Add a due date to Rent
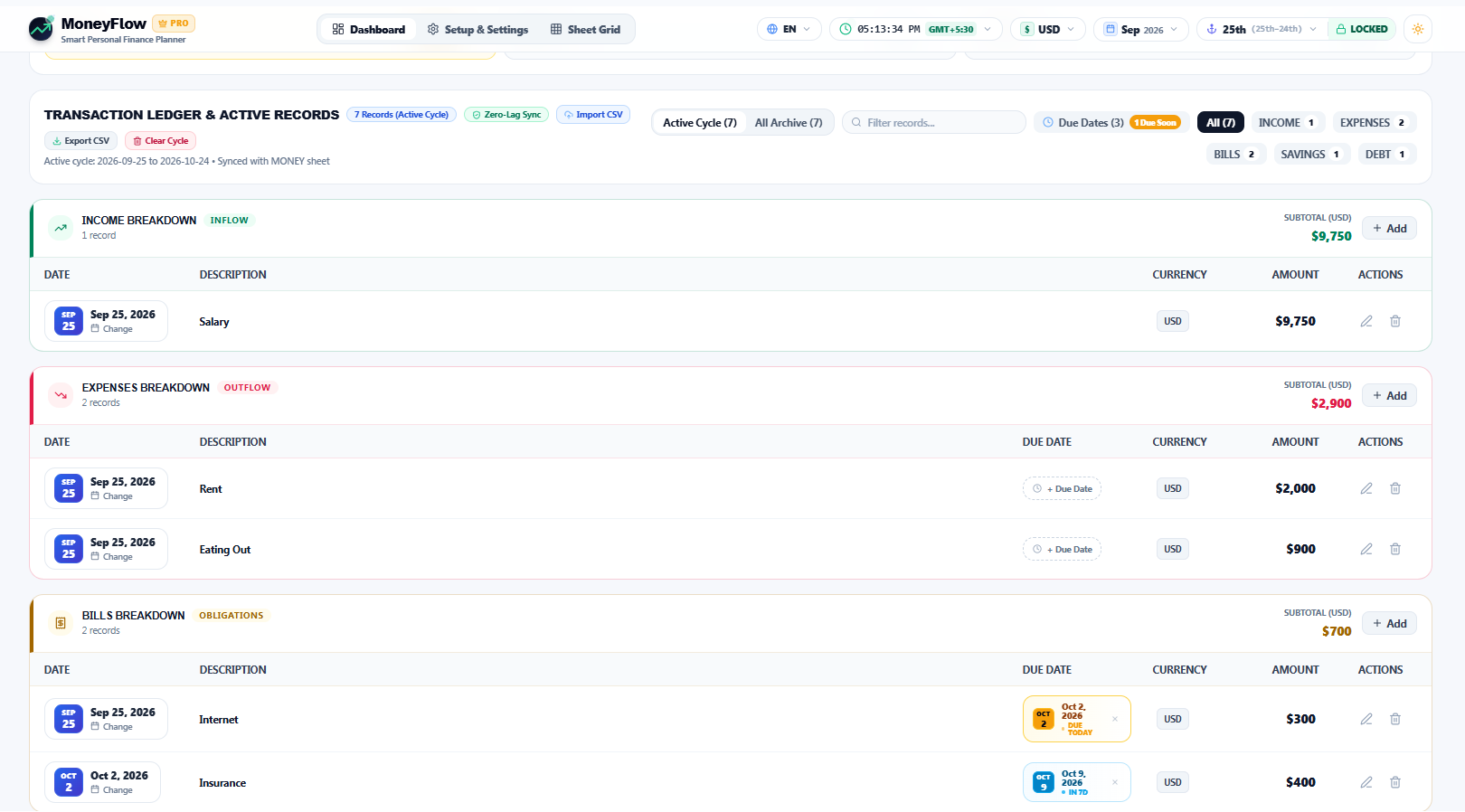The image size is (1465, 812). tap(1063, 489)
